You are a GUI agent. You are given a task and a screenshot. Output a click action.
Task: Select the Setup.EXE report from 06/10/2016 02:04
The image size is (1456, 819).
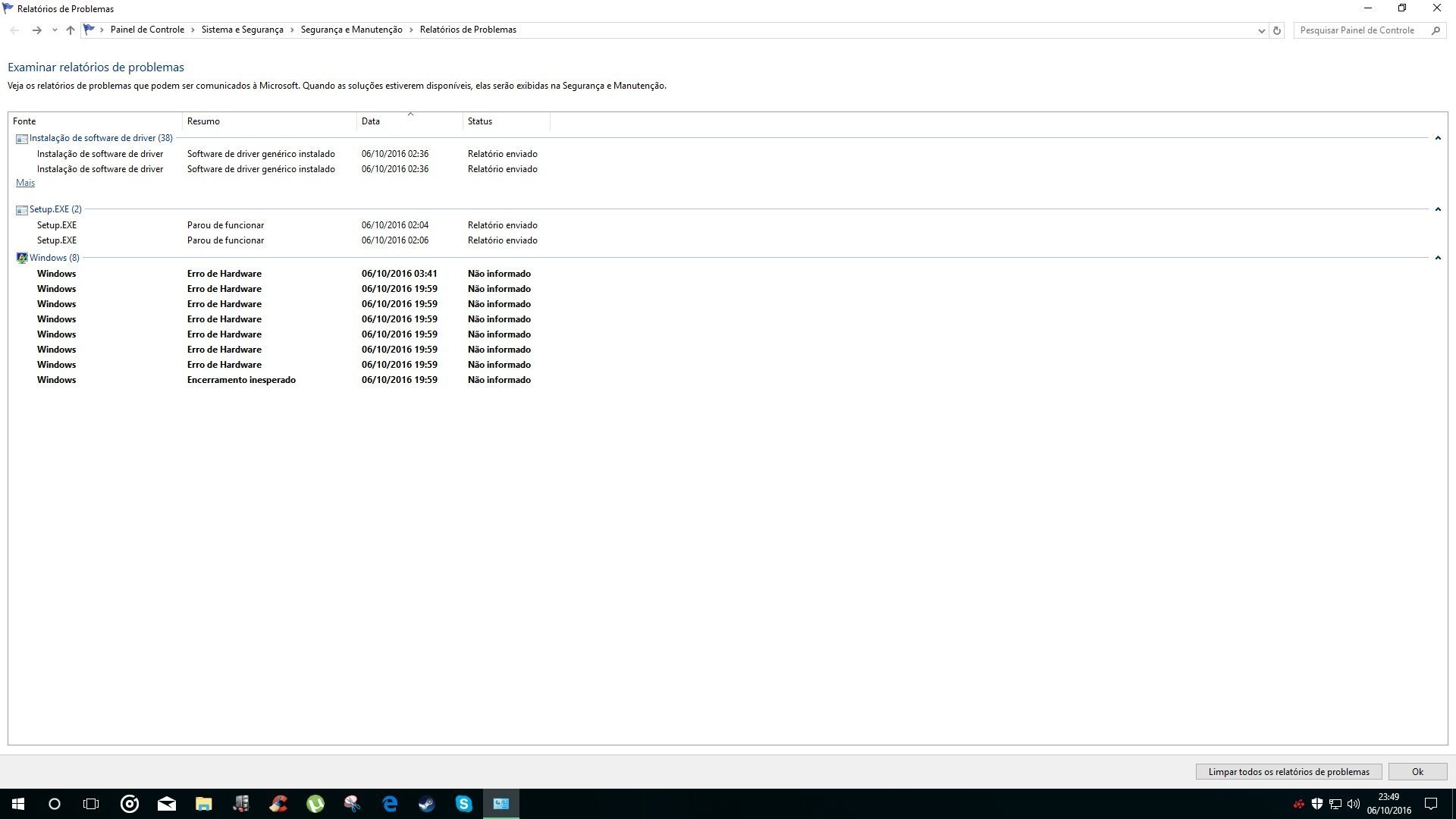(287, 225)
